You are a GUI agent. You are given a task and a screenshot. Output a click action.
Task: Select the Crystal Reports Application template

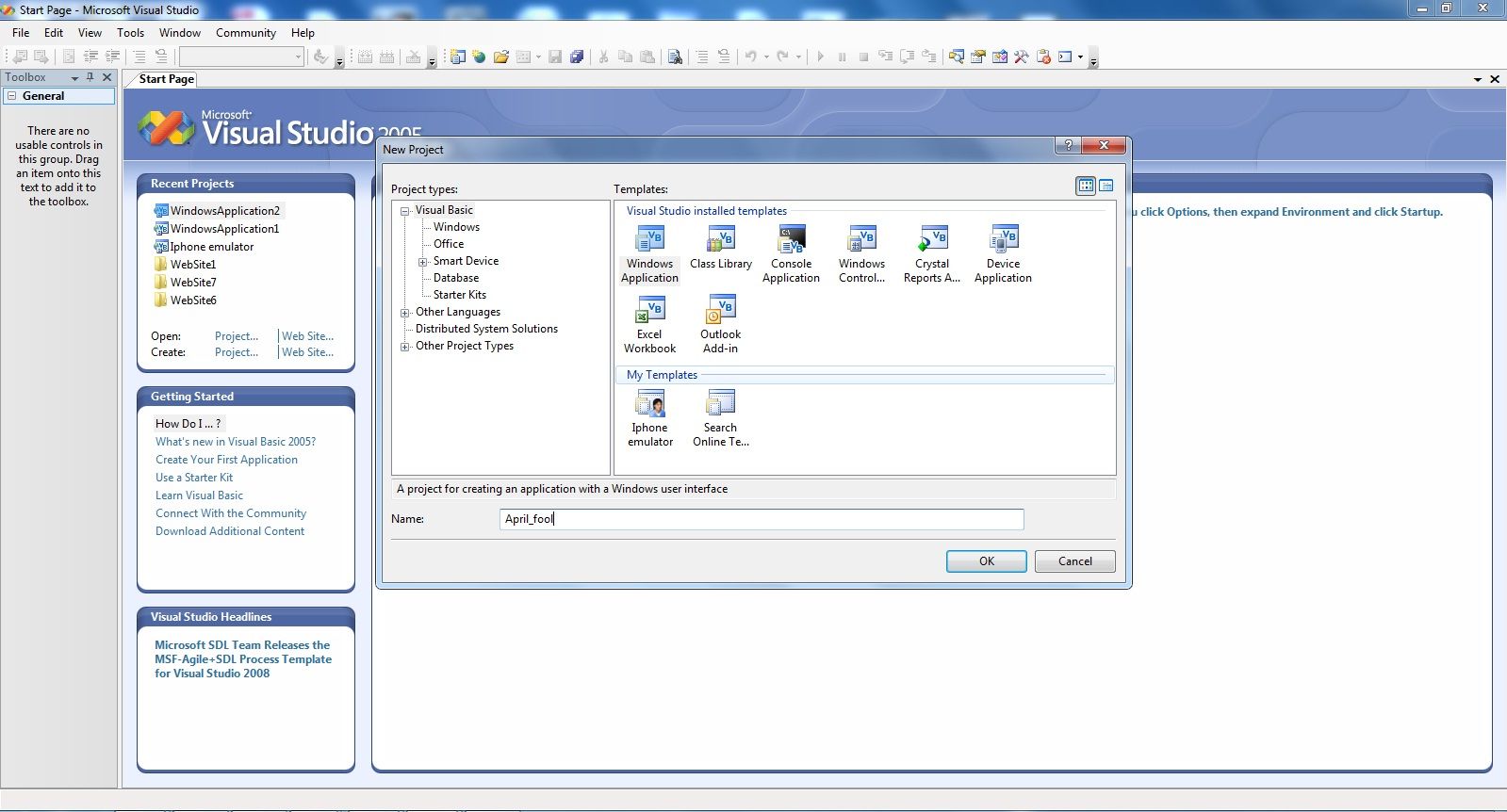tap(932, 254)
